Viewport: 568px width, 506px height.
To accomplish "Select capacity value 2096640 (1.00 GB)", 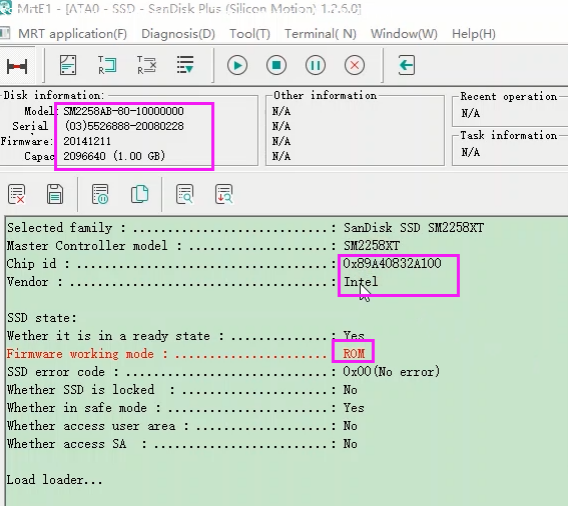I will pos(114,156).
